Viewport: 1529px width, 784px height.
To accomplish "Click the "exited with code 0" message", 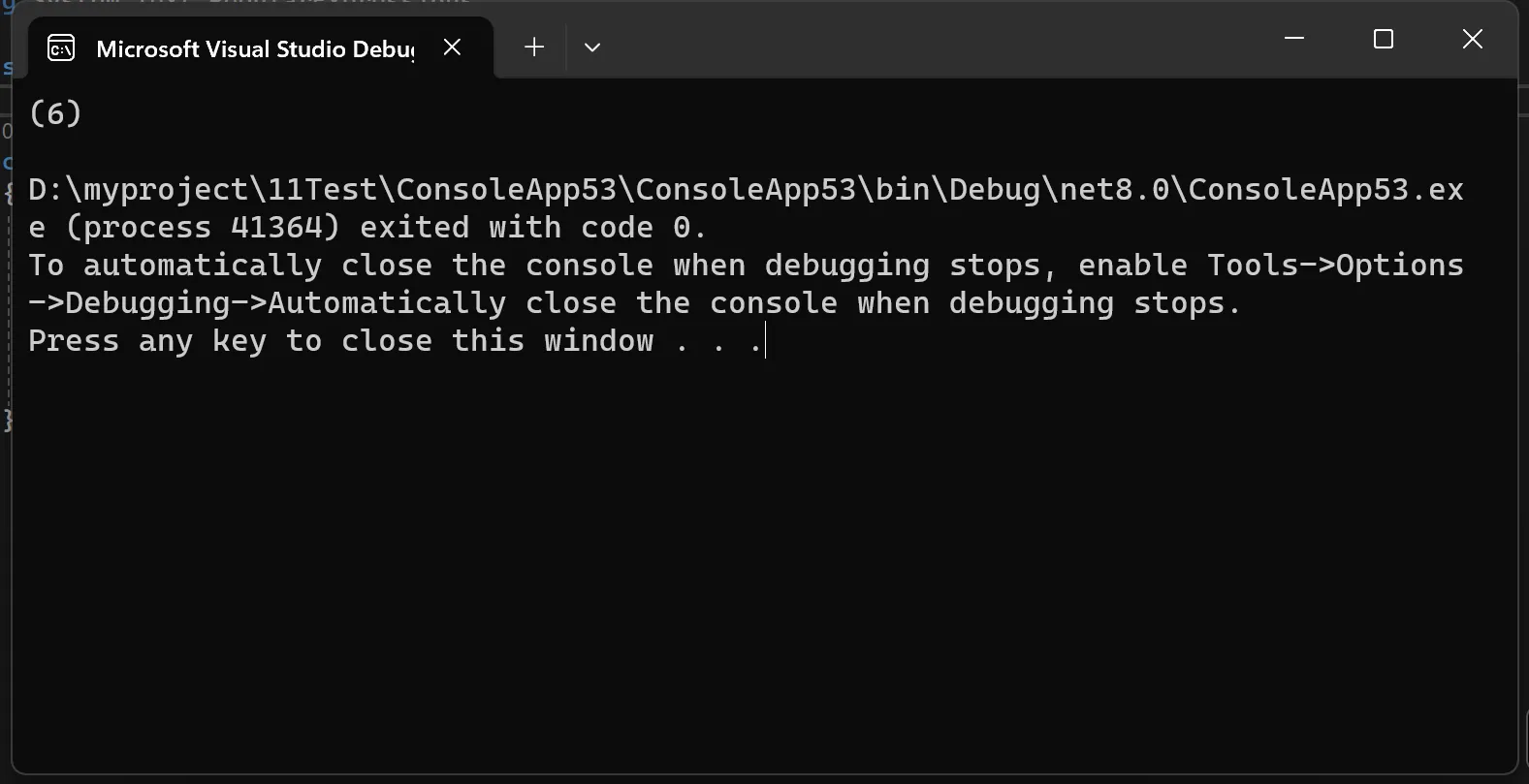I will pos(525,228).
